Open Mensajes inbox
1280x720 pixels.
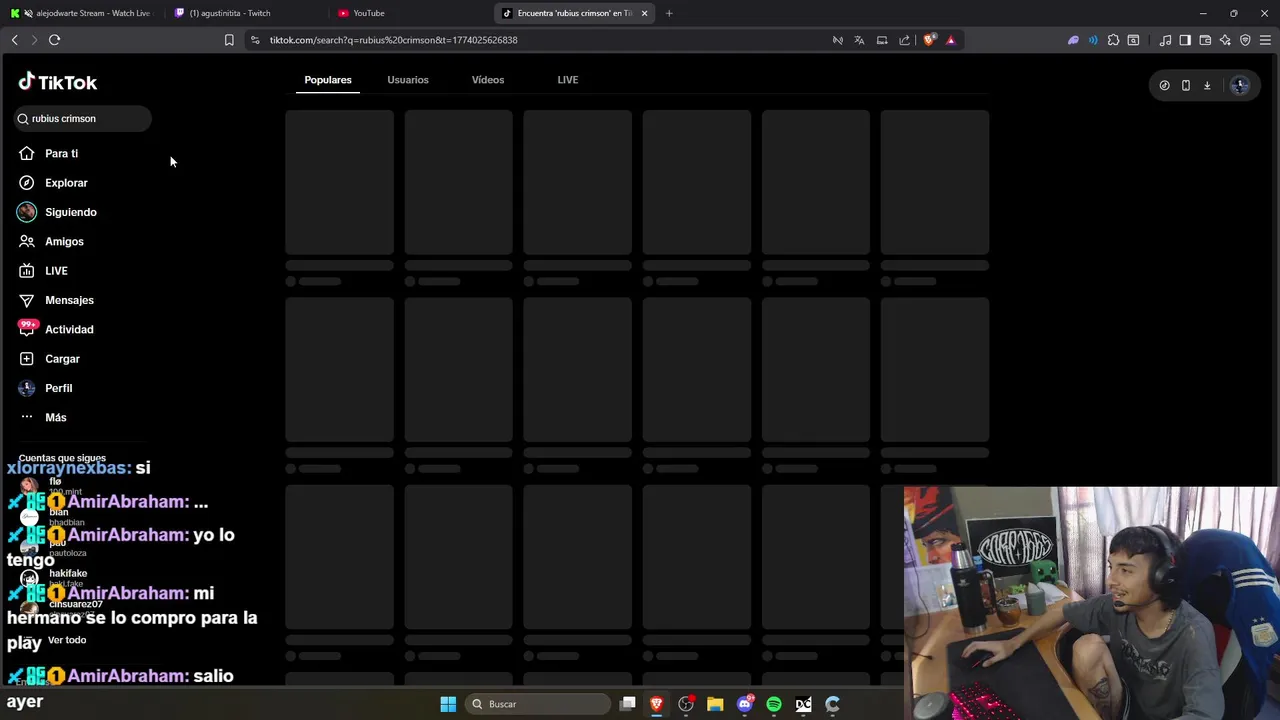click(56, 300)
